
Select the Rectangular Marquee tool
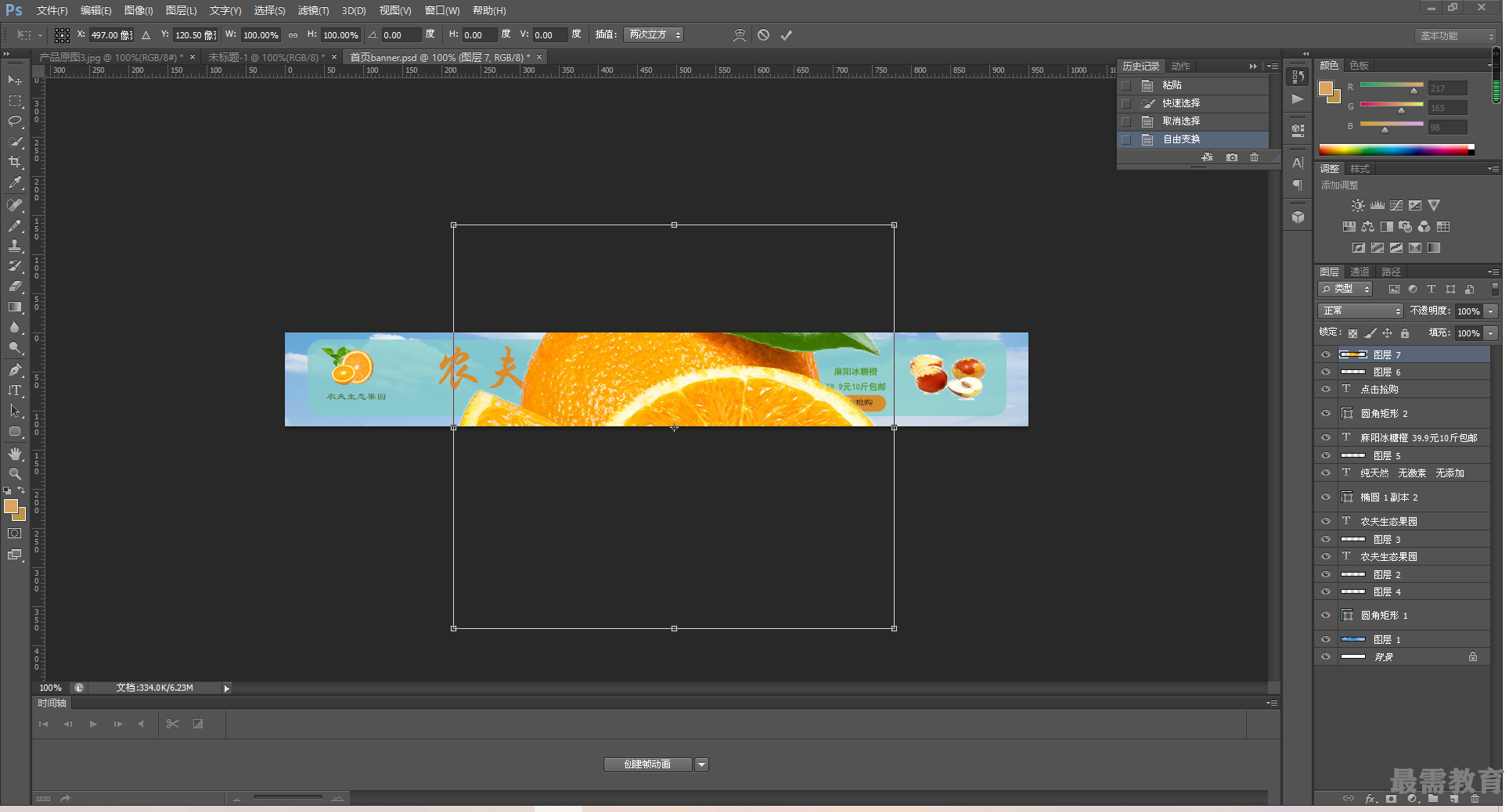click(x=15, y=101)
